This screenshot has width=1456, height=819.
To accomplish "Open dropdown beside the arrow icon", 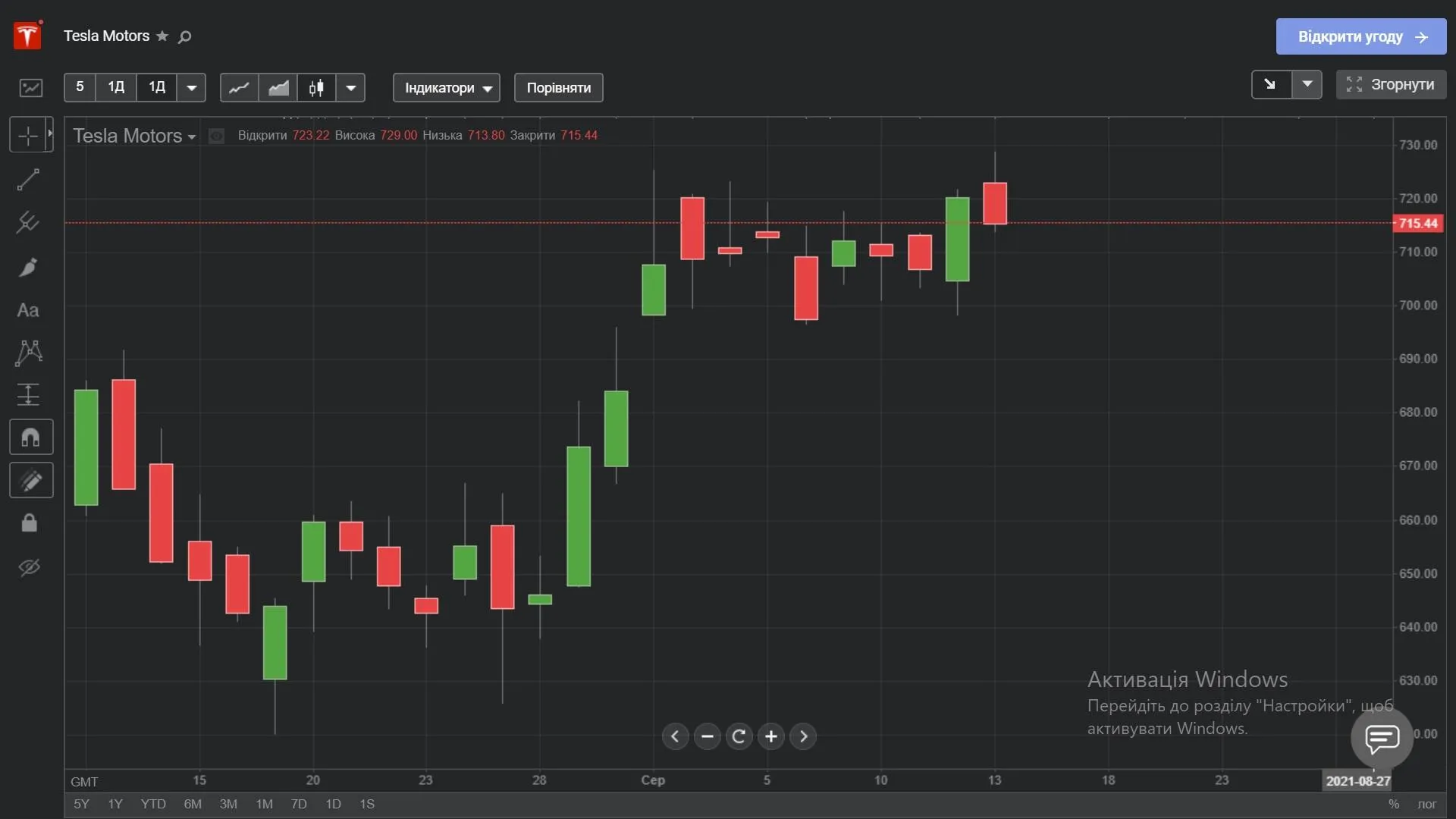I will [1307, 84].
